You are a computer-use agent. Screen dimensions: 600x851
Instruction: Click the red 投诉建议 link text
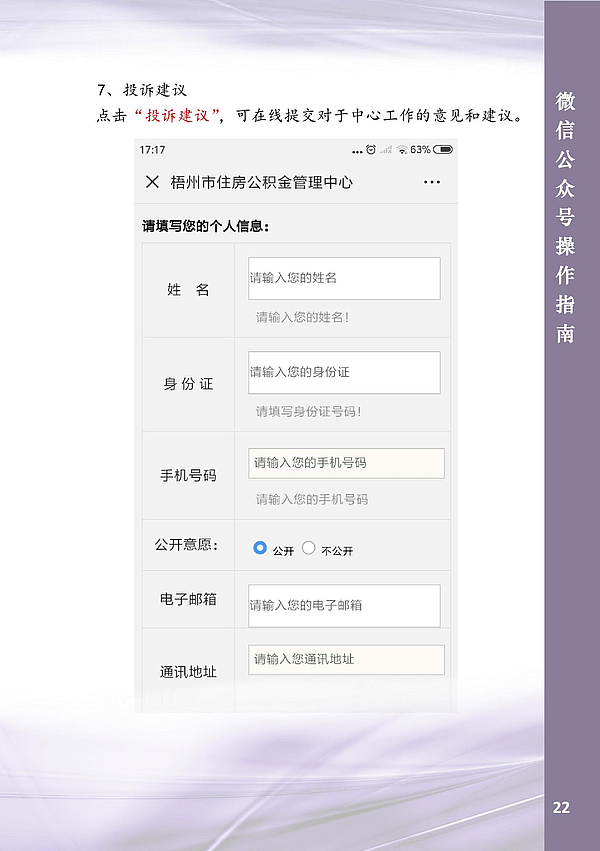(182, 115)
